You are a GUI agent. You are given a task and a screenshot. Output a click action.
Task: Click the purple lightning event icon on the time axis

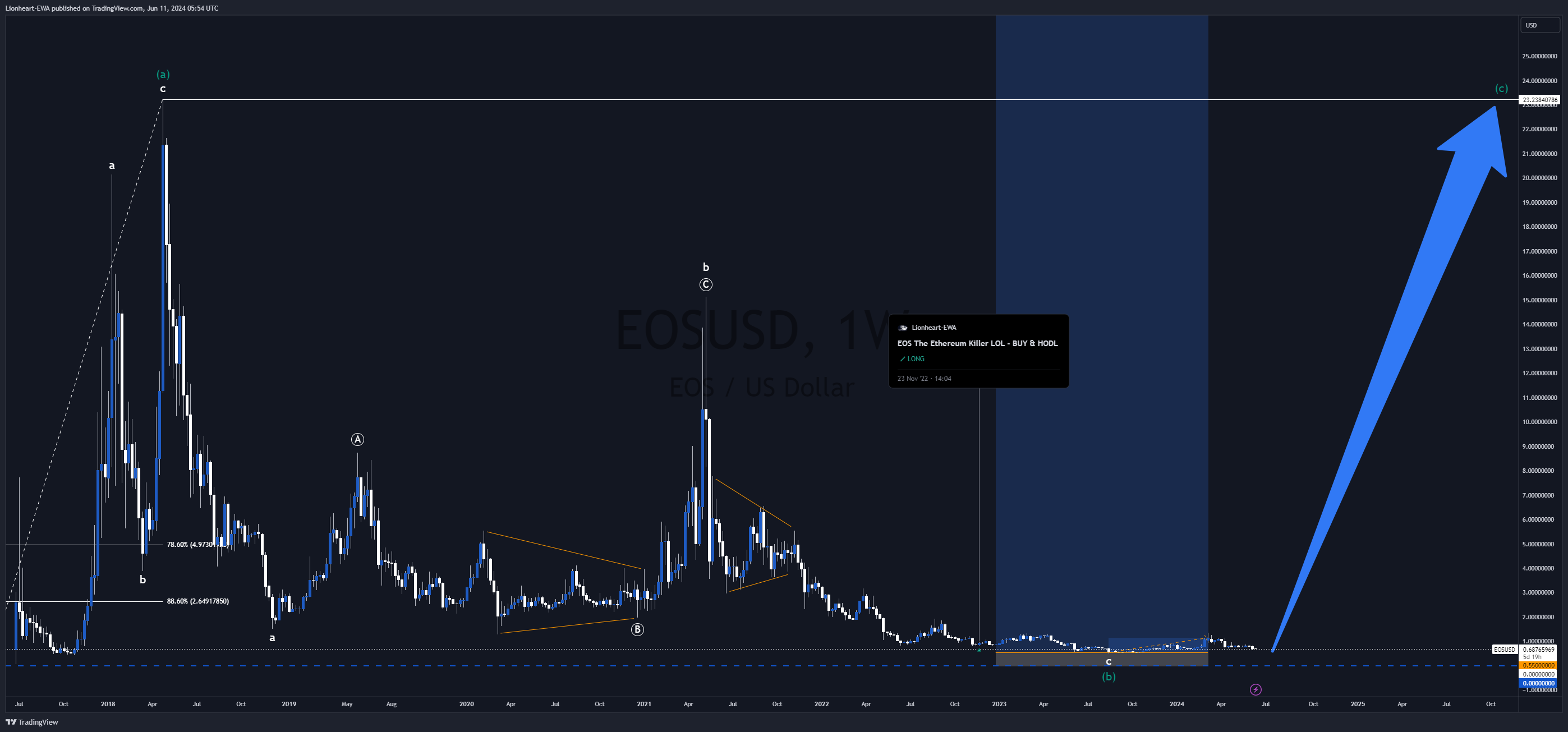coord(1255,689)
